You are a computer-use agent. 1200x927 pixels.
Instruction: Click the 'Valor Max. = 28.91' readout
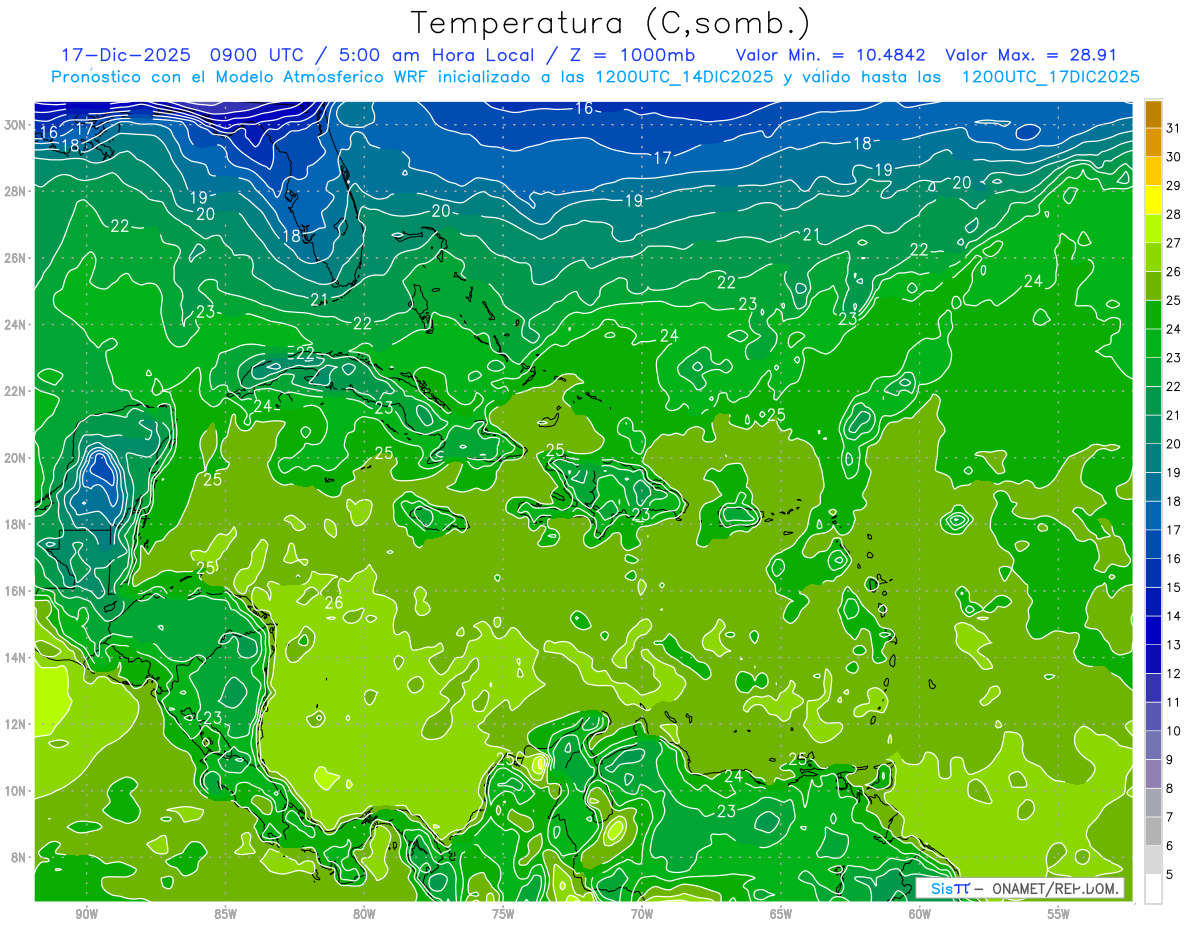coord(1031,55)
